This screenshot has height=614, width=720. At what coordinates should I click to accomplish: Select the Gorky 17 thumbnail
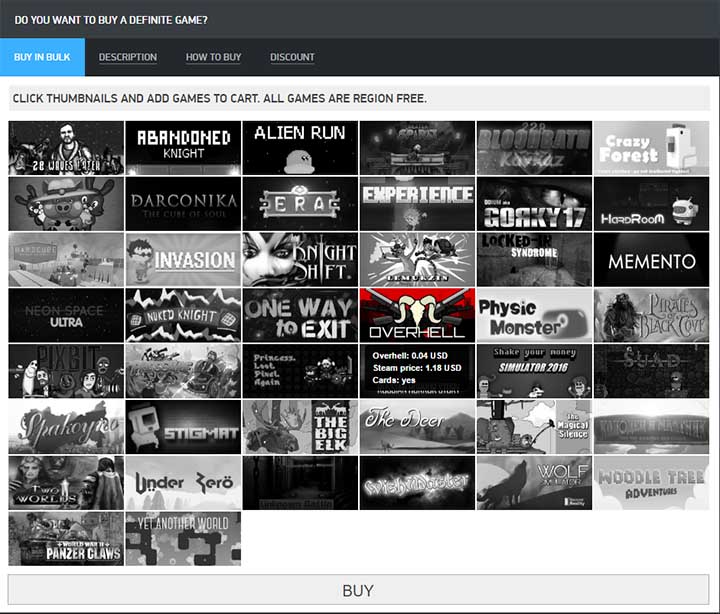tap(534, 204)
